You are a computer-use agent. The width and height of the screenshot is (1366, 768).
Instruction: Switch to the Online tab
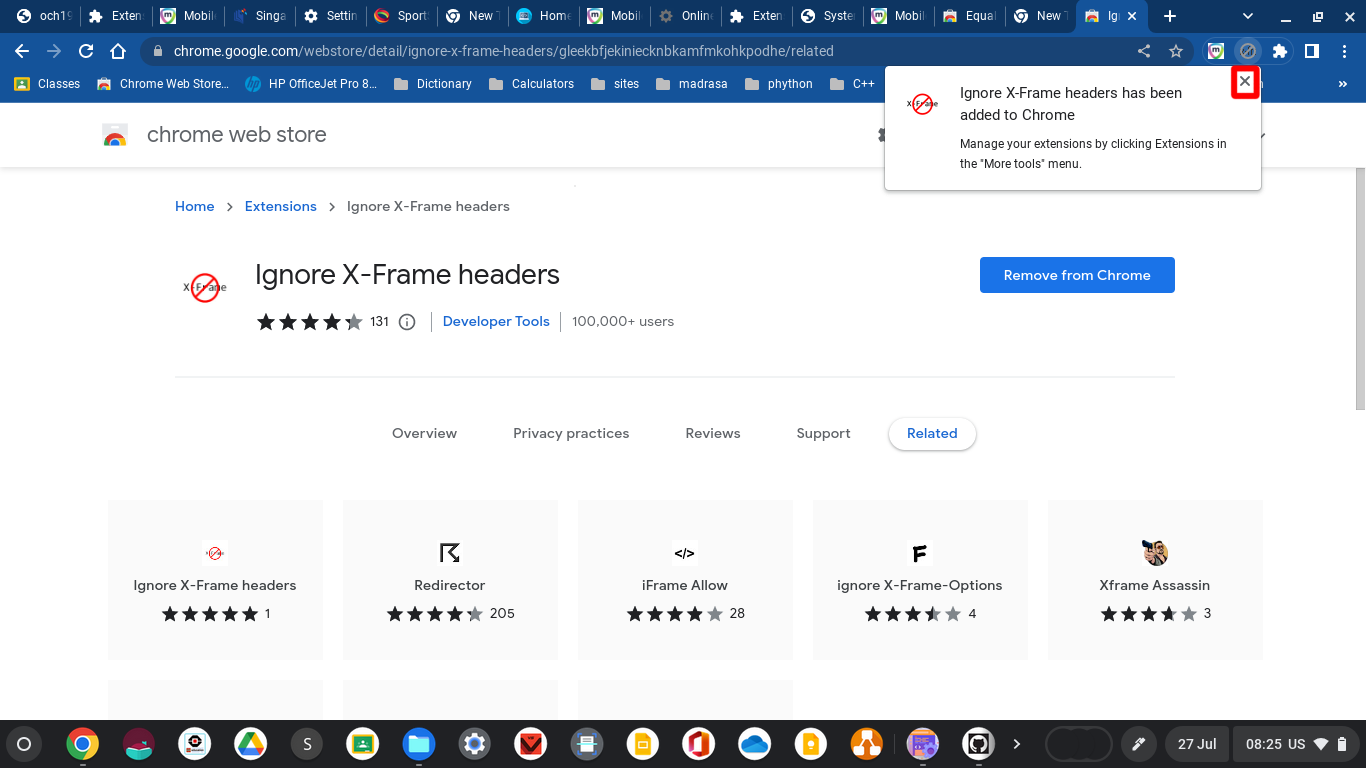point(688,16)
